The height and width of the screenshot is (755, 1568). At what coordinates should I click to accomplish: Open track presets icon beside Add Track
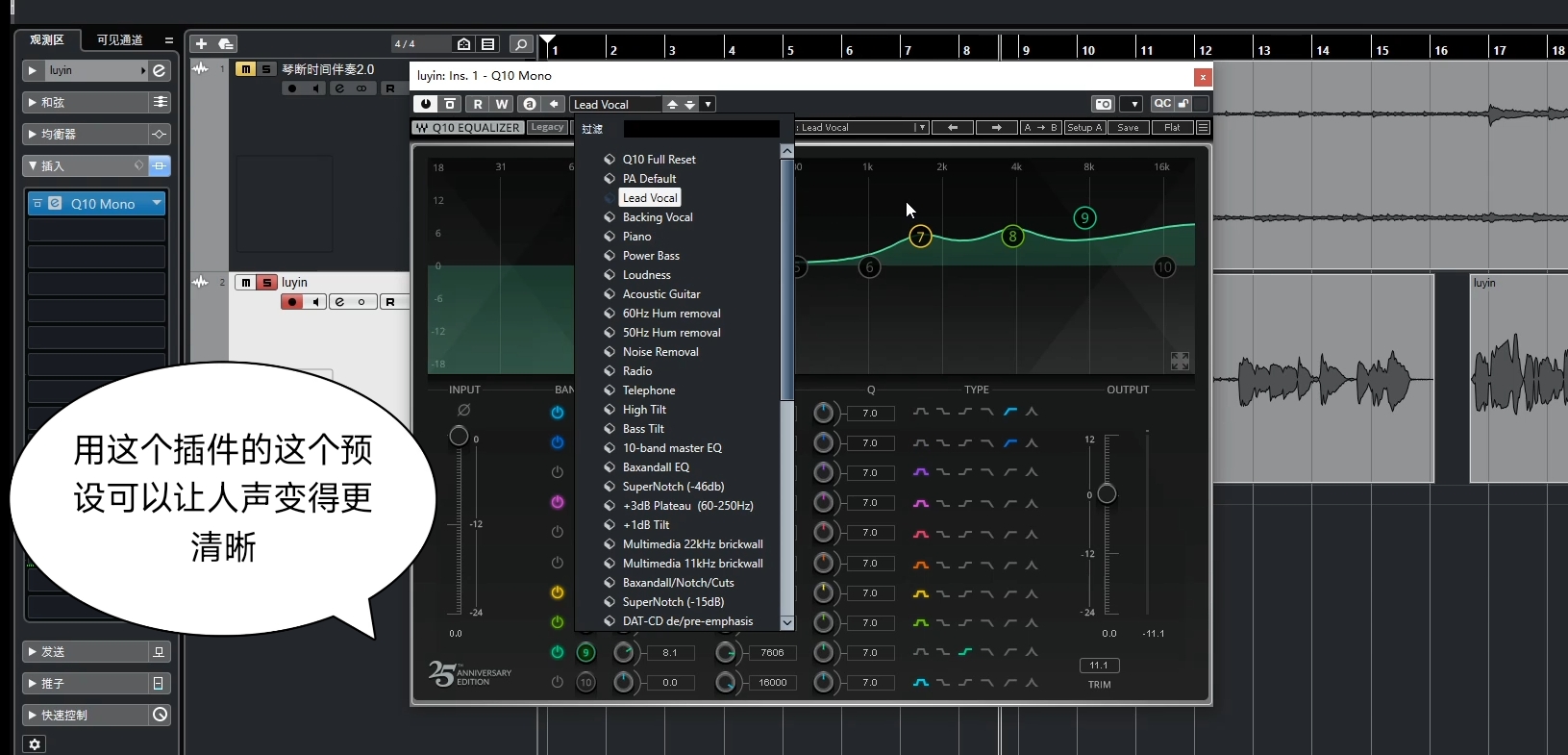coord(226,44)
